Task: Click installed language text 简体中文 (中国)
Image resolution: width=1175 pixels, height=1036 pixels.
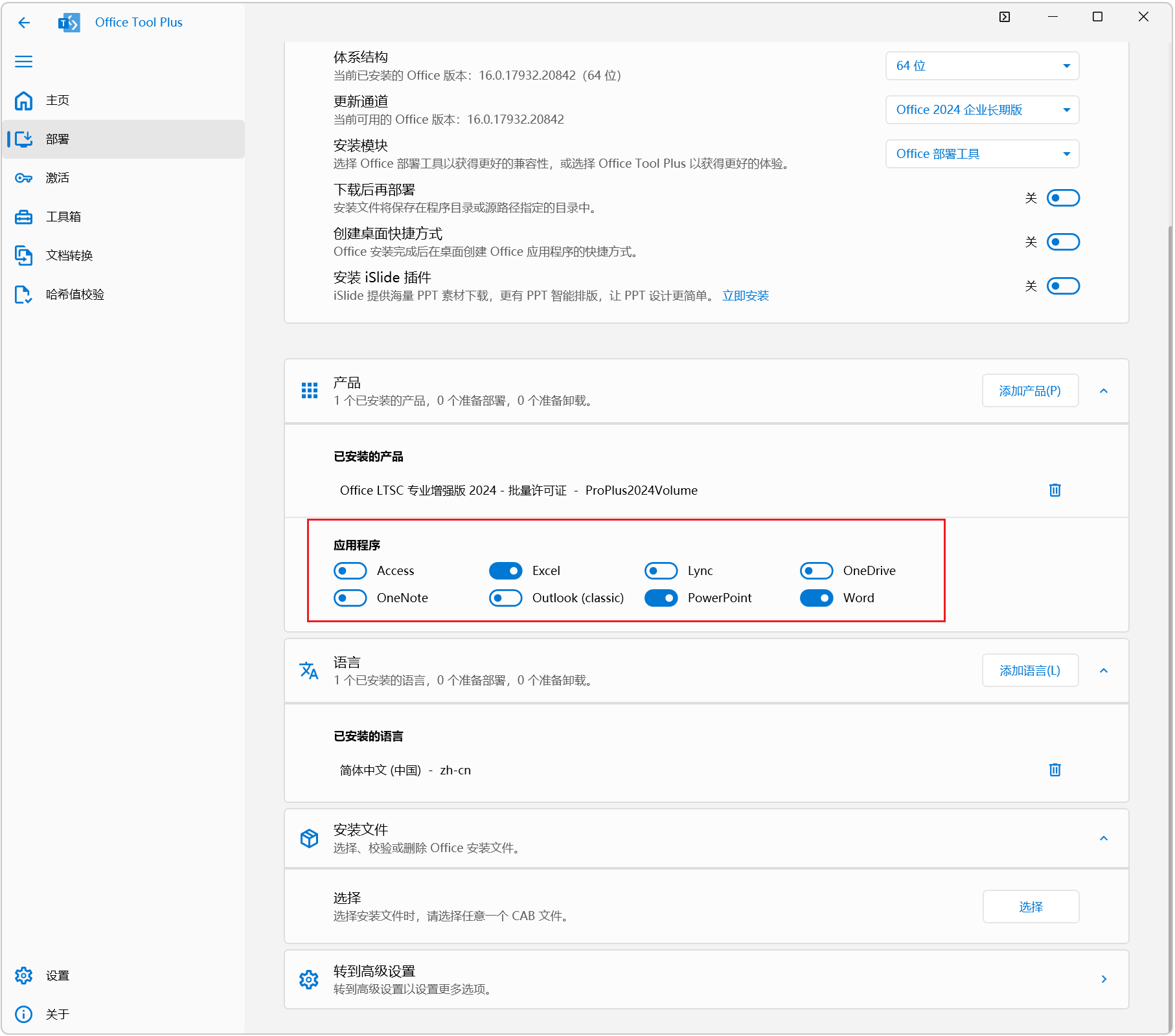Action: click(381, 771)
